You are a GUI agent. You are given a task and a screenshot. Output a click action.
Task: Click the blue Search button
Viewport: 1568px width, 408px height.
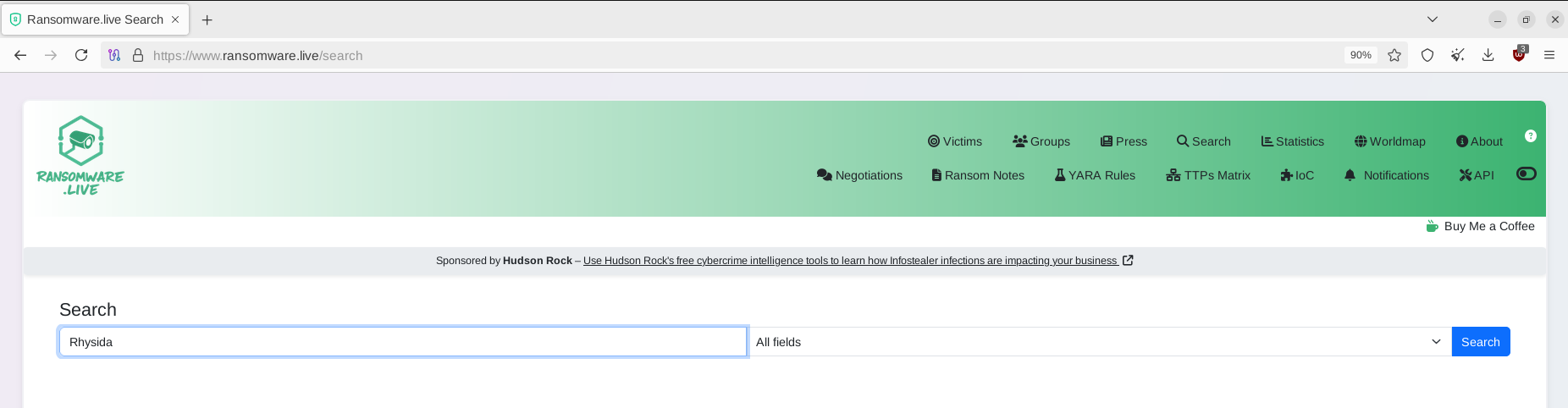tap(1481, 342)
